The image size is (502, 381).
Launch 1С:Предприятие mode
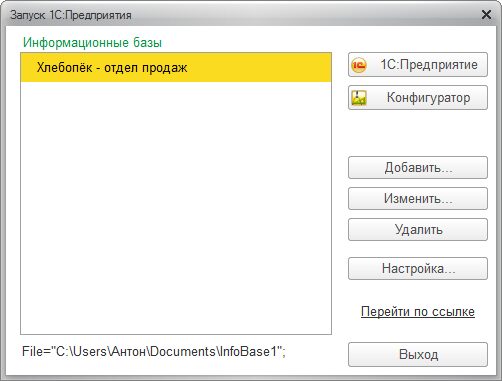pyautogui.click(x=418, y=65)
